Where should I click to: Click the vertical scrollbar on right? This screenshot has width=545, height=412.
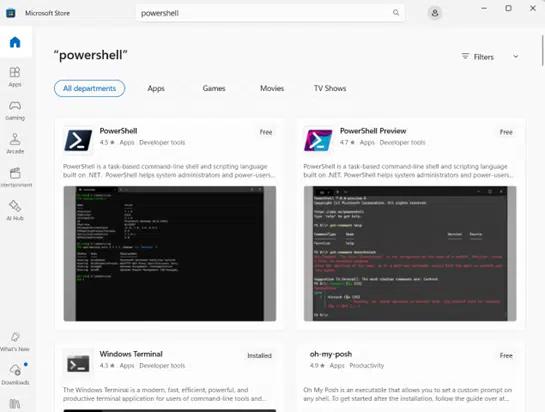pos(543,50)
